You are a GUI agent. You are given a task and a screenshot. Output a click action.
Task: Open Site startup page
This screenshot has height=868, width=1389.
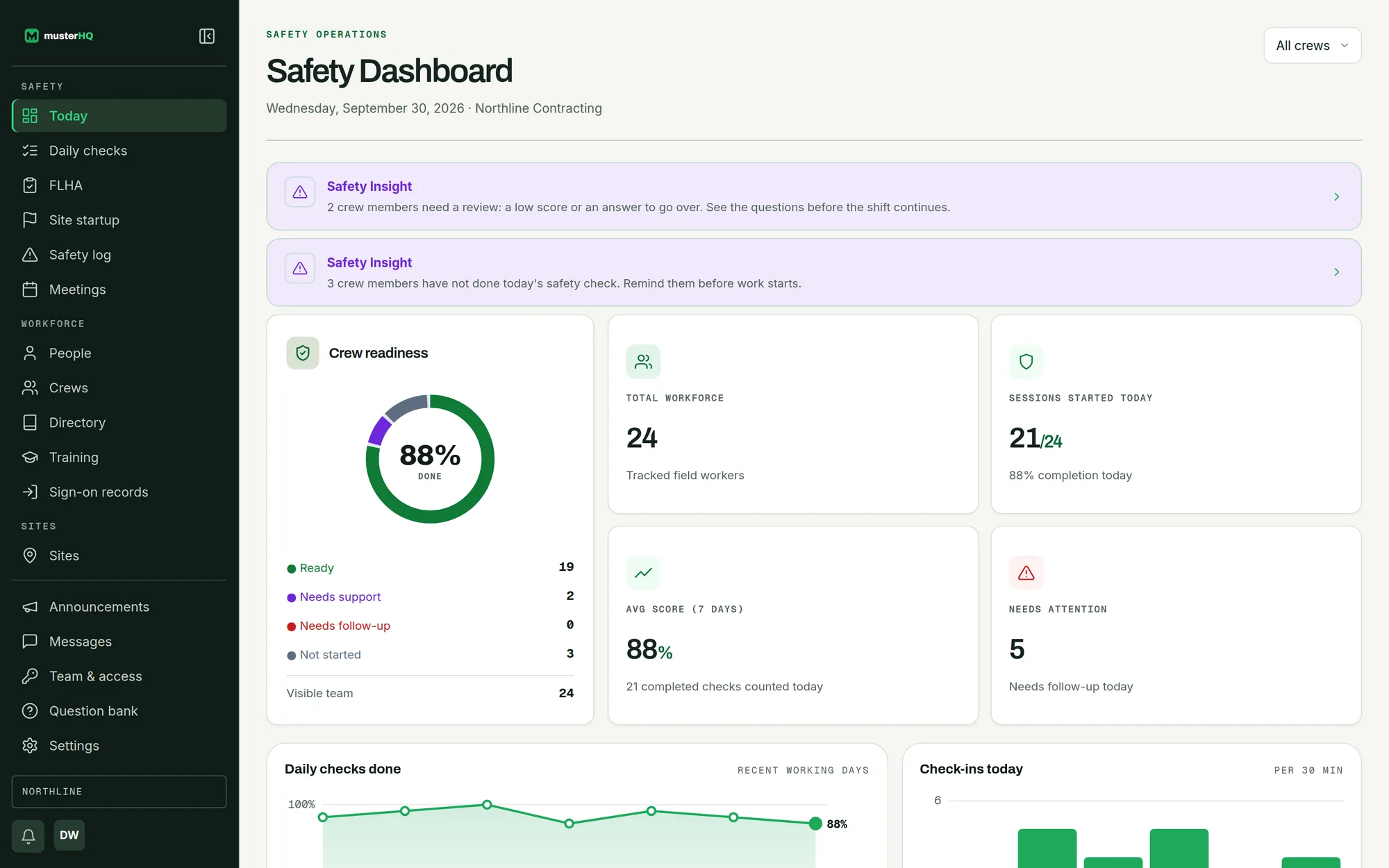point(119,220)
